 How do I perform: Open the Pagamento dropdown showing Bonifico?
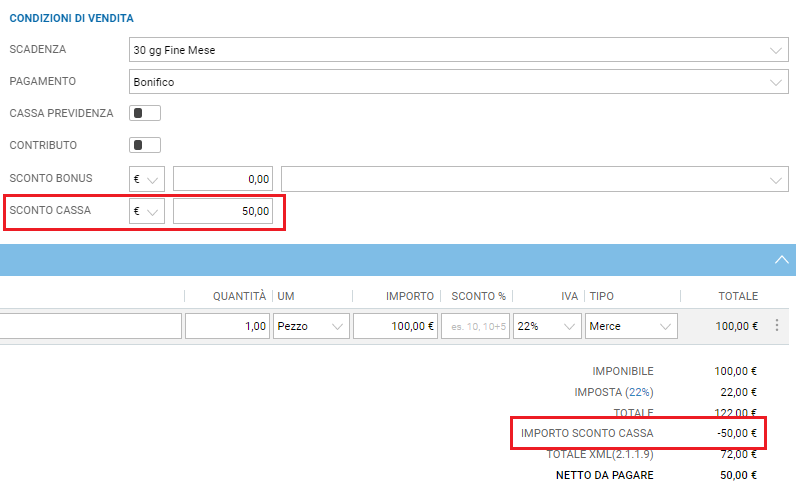(458, 82)
